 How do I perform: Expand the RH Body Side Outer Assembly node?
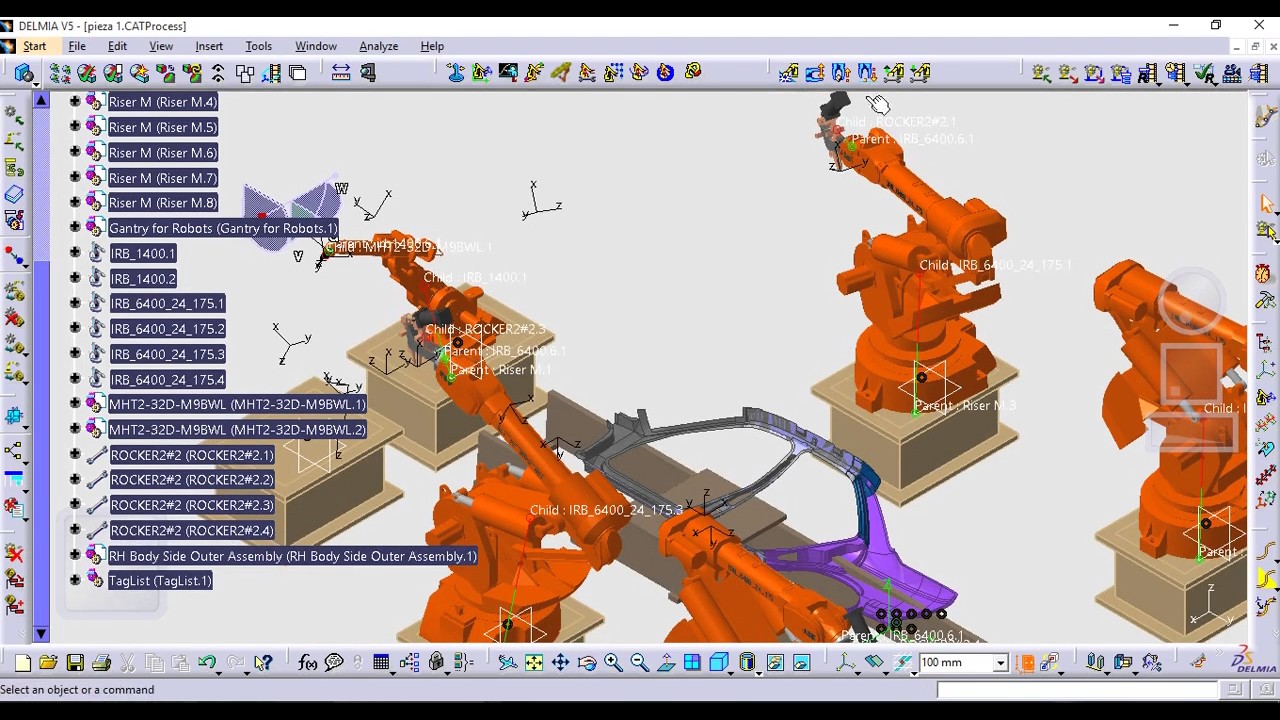[x=75, y=556]
